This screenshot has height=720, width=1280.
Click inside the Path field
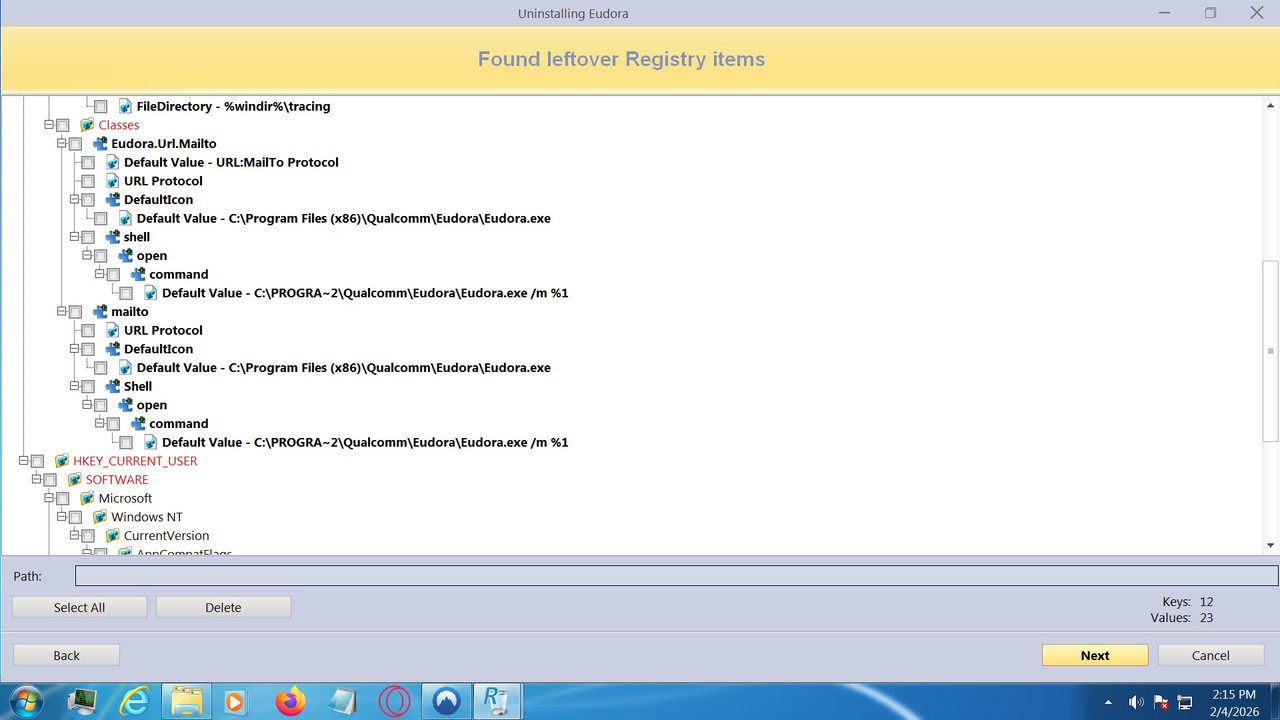[677, 576]
